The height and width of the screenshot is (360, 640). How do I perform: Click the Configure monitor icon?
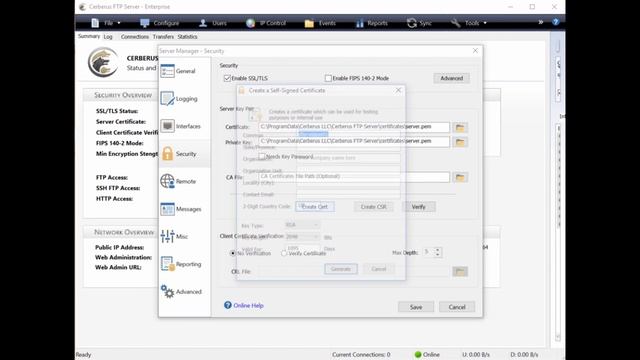(144, 23)
